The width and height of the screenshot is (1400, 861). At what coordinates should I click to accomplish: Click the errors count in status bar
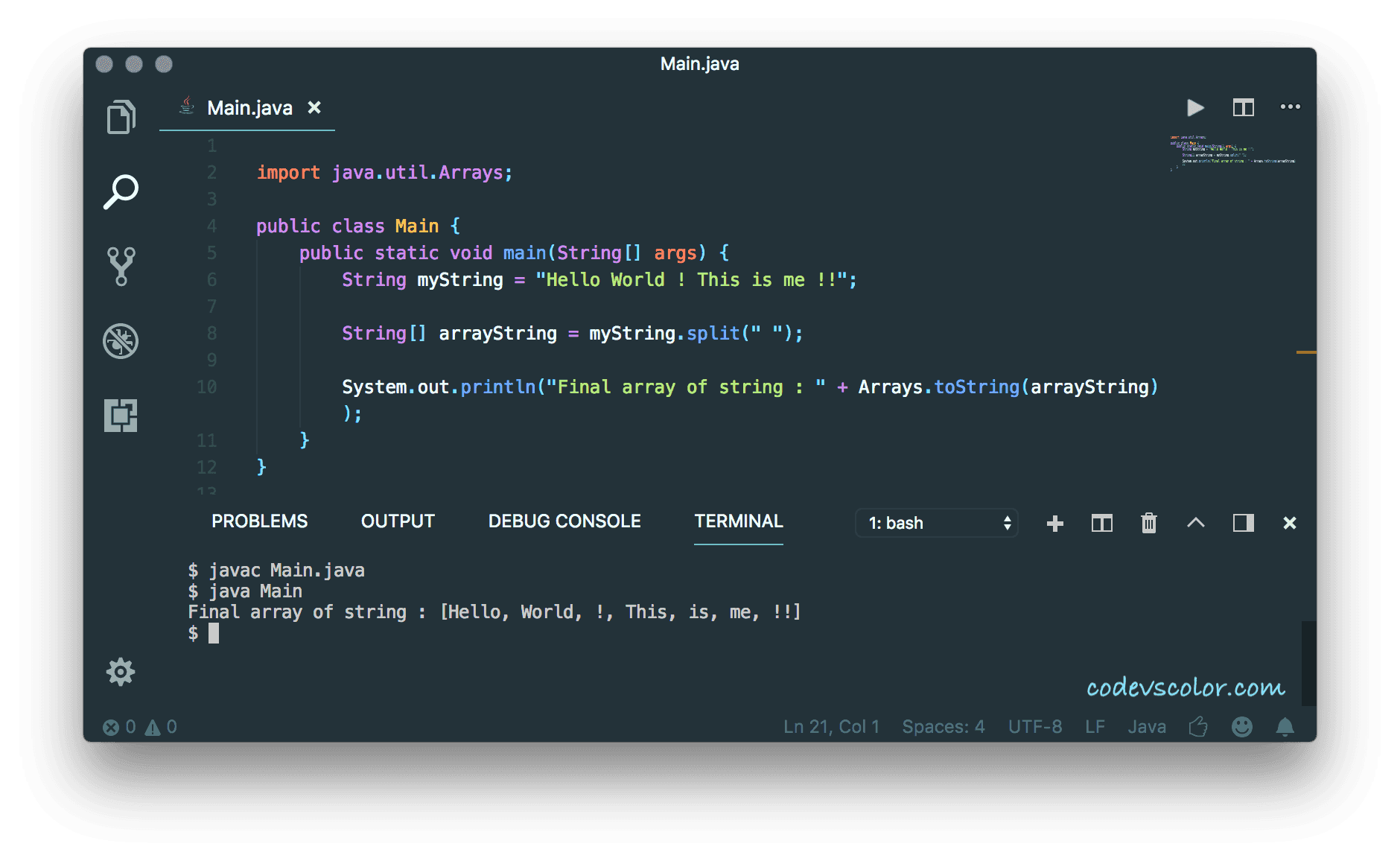pyautogui.click(x=119, y=727)
